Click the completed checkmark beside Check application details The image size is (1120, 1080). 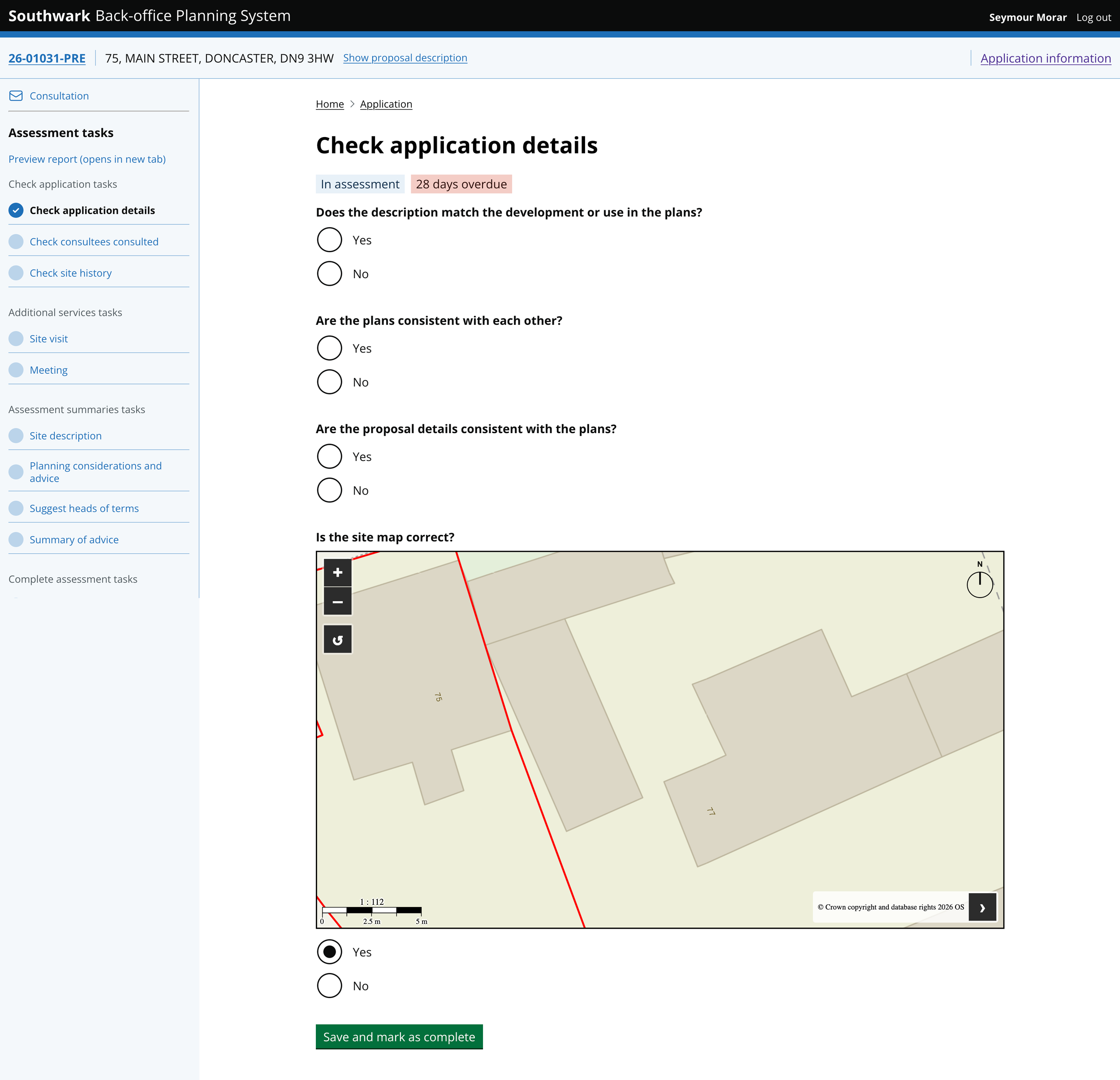point(15,210)
